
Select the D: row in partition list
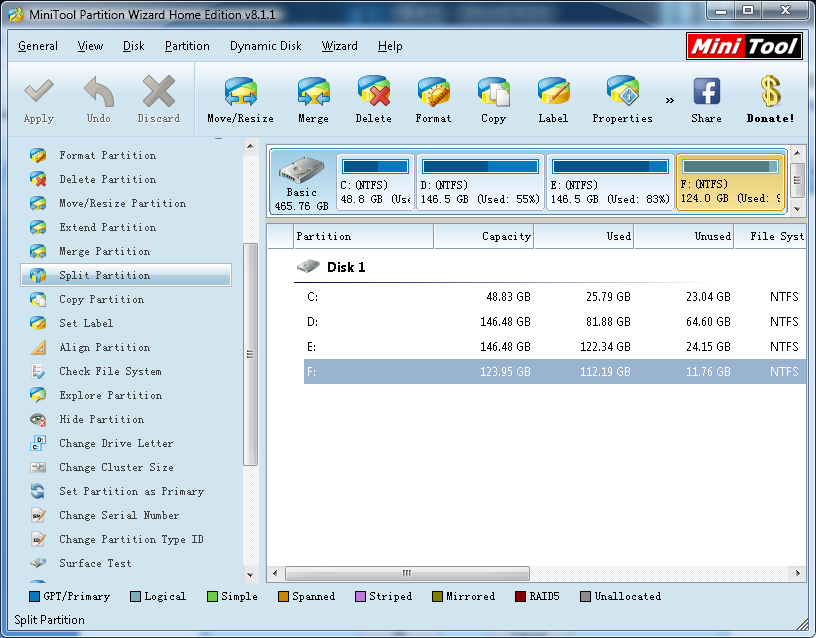(x=555, y=322)
